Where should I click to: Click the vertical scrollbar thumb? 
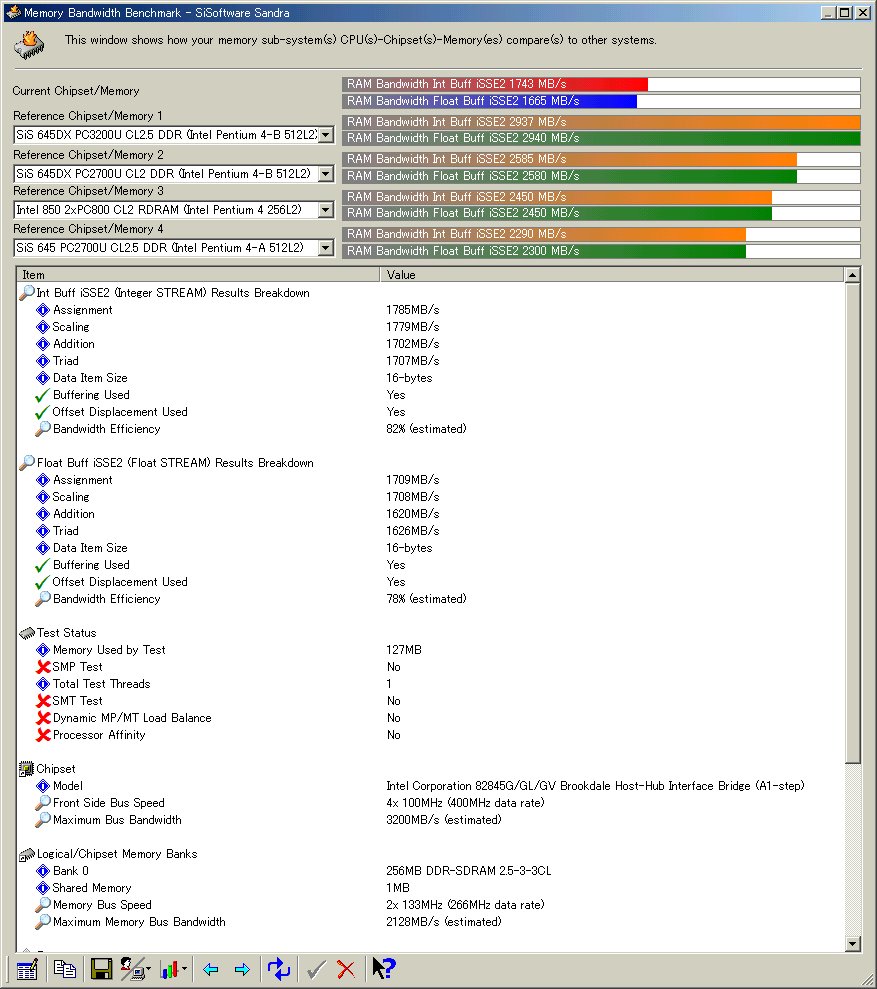click(852, 523)
